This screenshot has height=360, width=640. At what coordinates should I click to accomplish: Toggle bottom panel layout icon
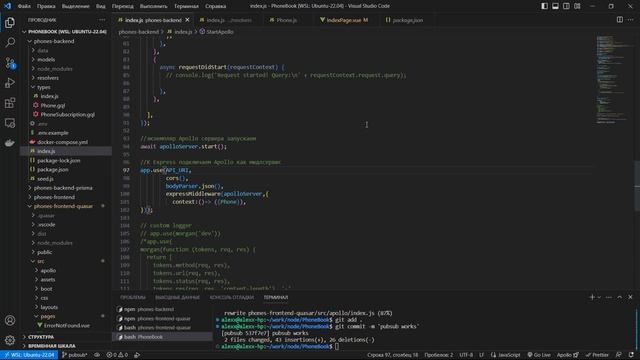click(x=556, y=6)
